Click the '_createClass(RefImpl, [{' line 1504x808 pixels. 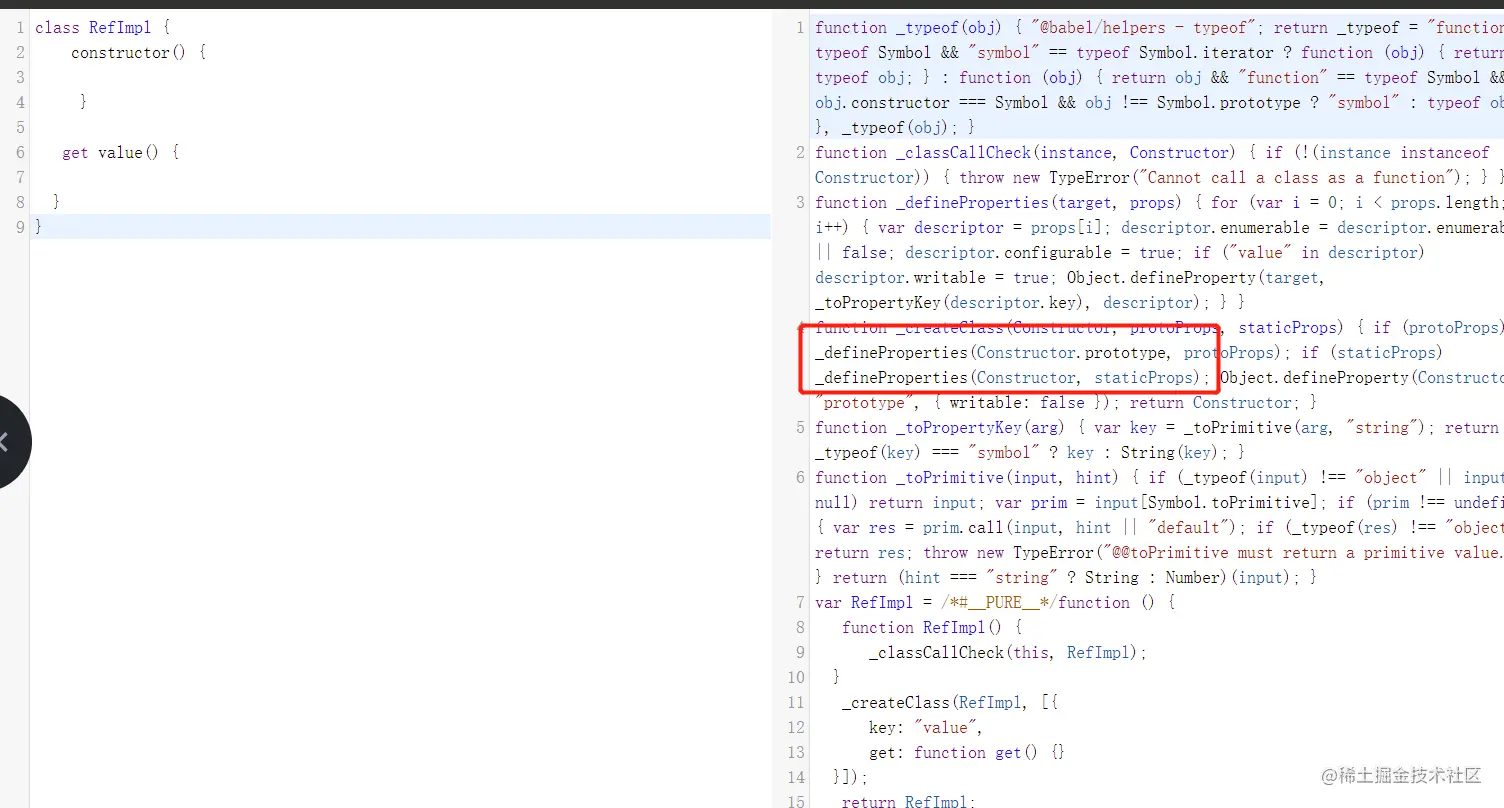click(950, 703)
